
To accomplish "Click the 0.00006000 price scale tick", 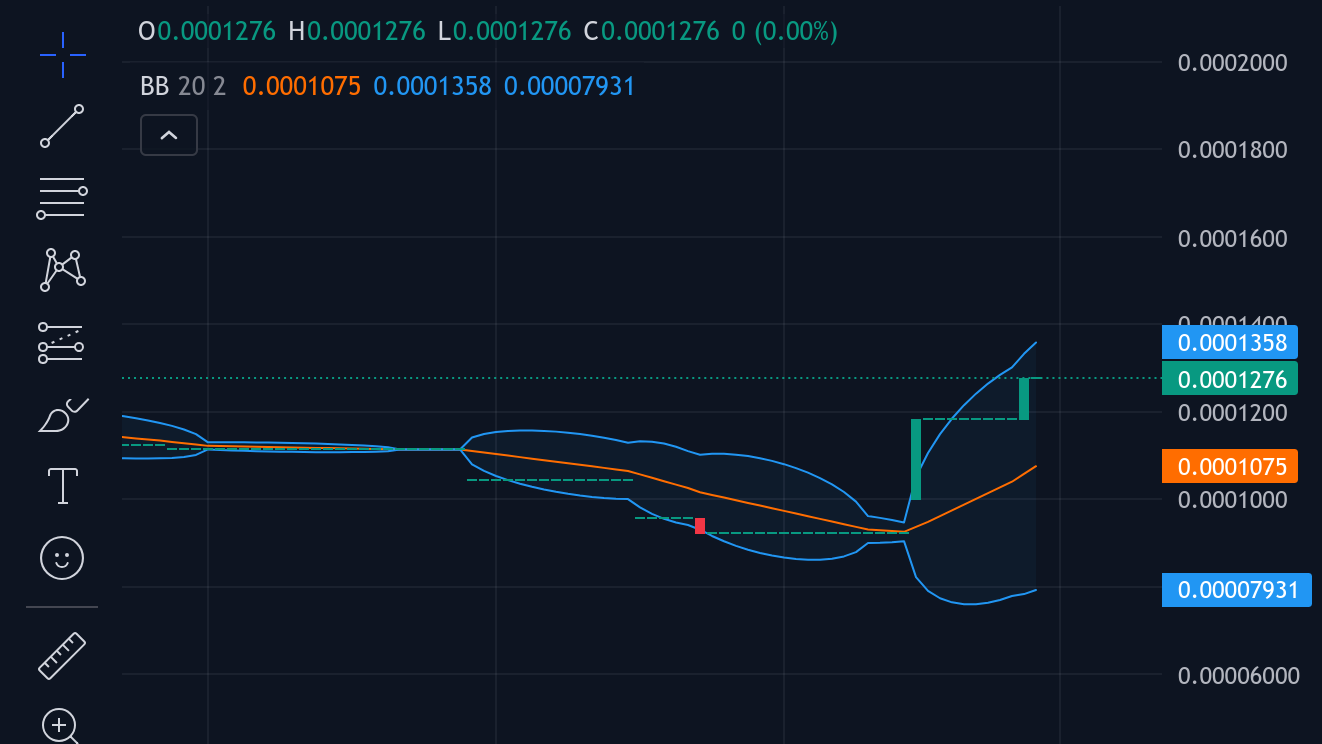I will [x=1239, y=675].
